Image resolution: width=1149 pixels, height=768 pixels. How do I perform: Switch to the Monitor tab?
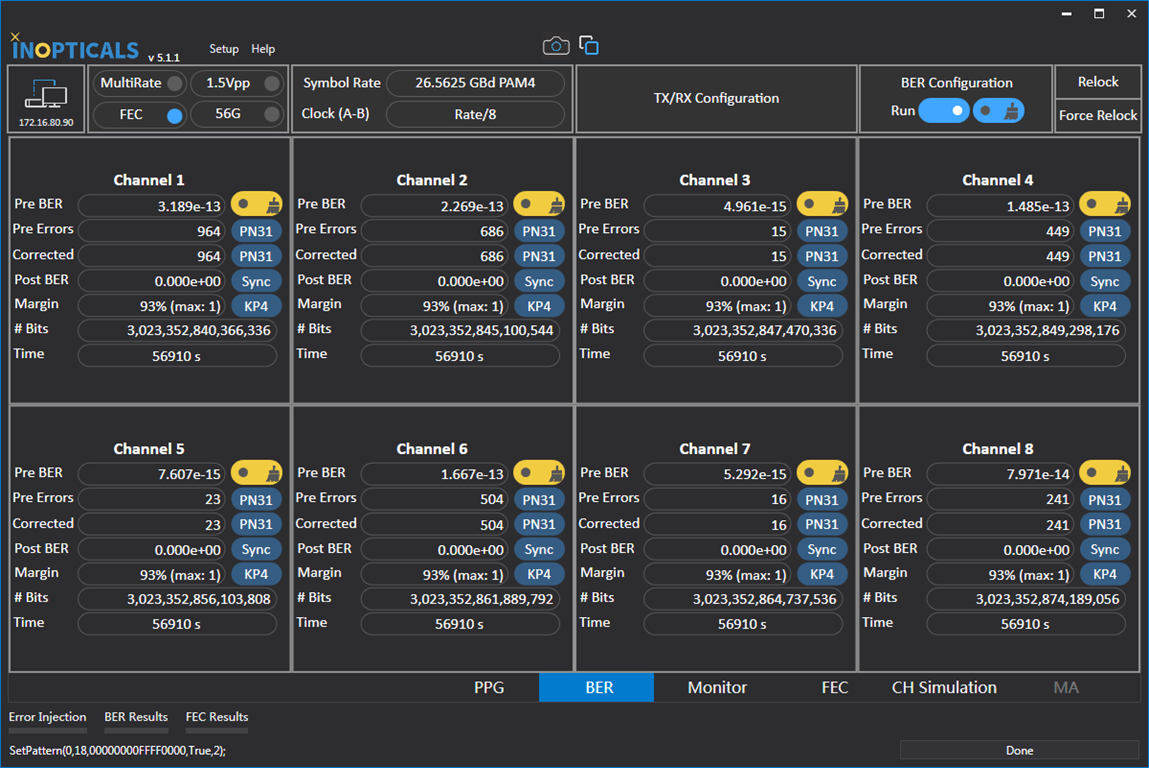[717, 688]
